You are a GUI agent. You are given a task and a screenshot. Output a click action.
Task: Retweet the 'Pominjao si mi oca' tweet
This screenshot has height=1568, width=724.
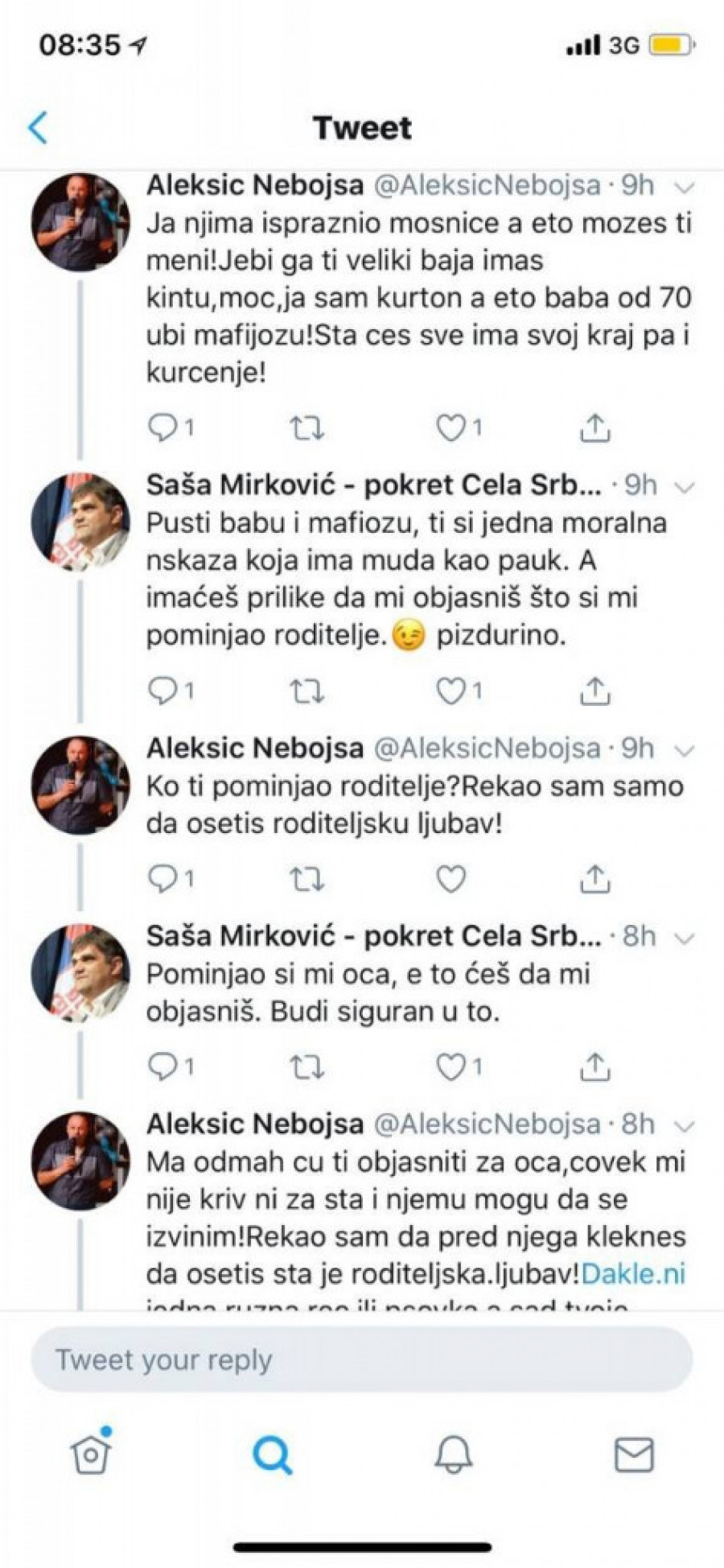pos(306,1067)
